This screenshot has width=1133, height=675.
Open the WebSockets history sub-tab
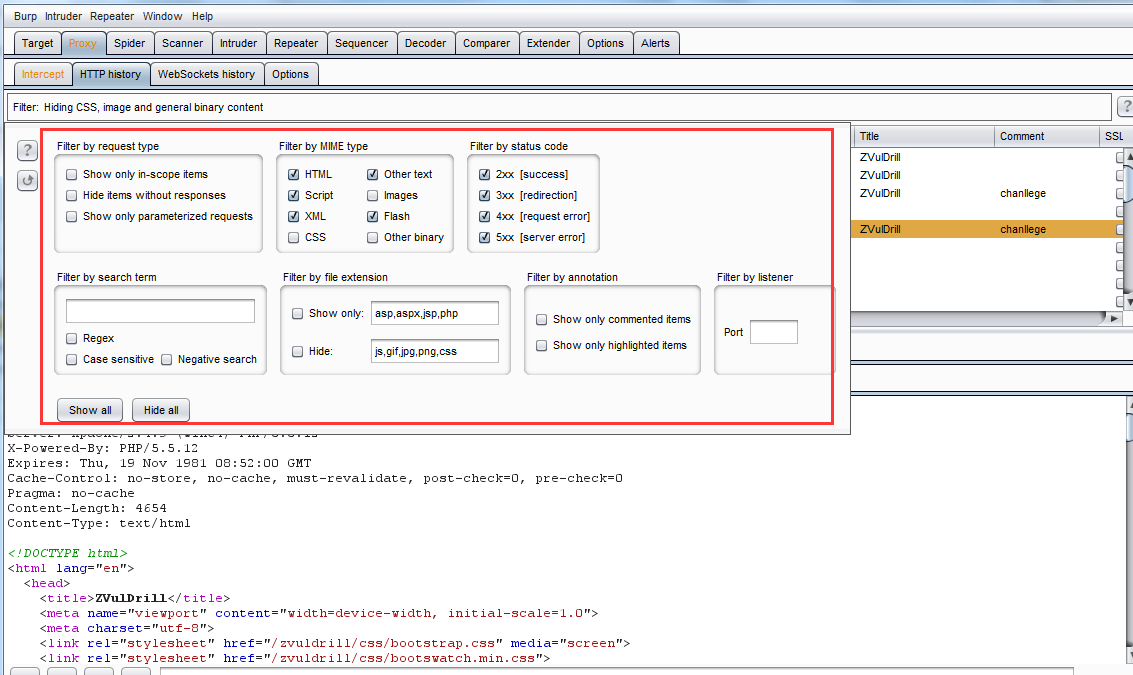pyautogui.click(x=207, y=74)
